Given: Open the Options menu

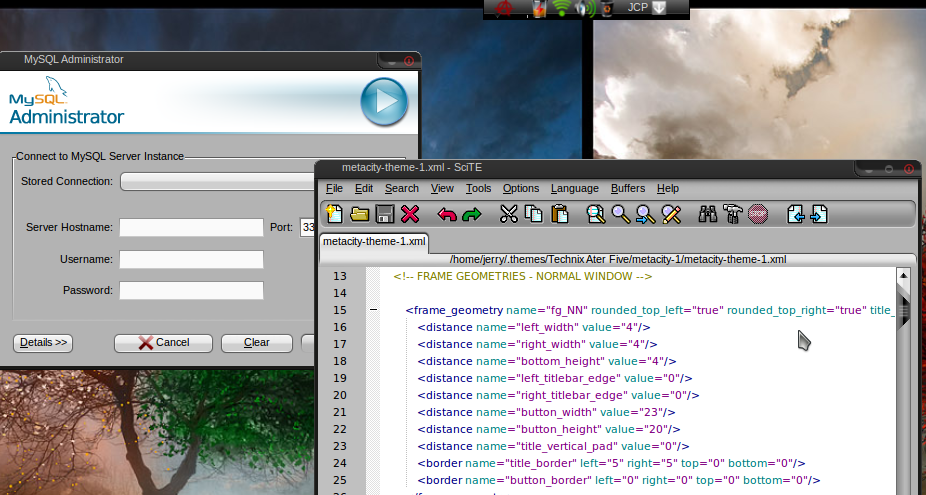Looking at the screenshot, I should click(x=521, y=188).
